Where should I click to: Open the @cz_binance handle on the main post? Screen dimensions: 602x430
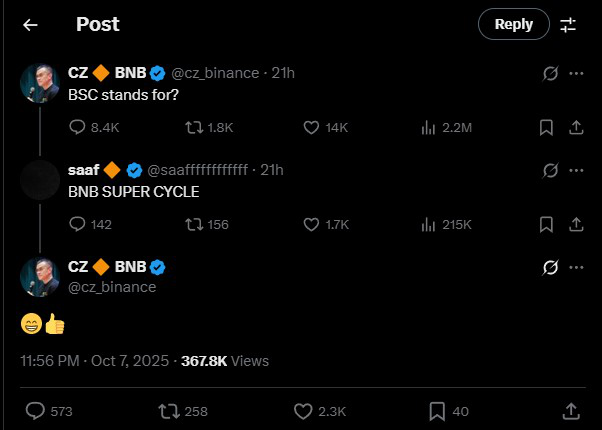click(112, 287)
